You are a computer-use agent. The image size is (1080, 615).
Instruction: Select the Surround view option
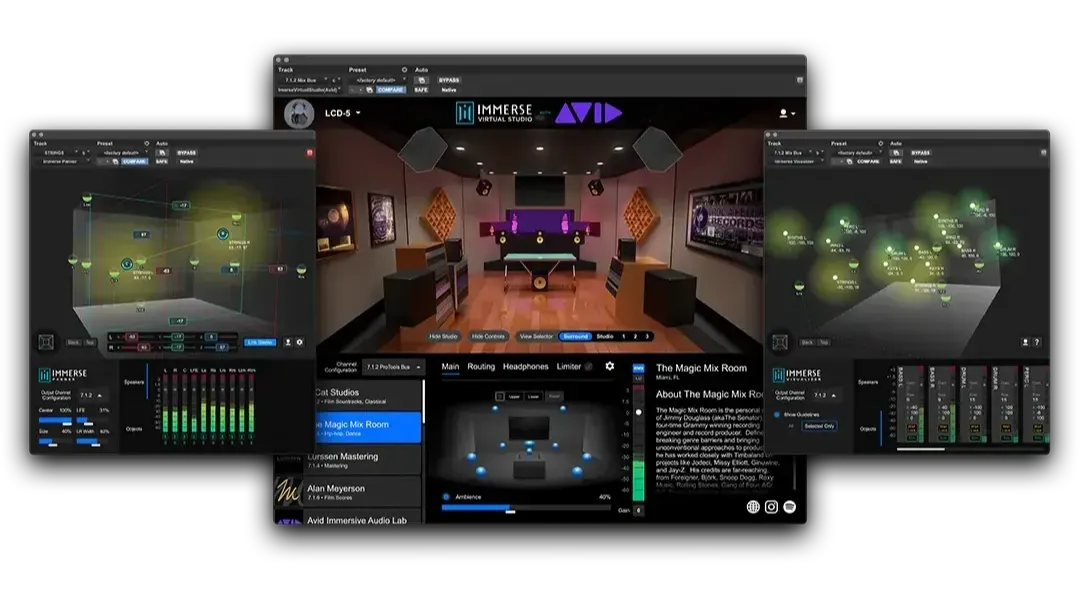(x=575, y=337)
